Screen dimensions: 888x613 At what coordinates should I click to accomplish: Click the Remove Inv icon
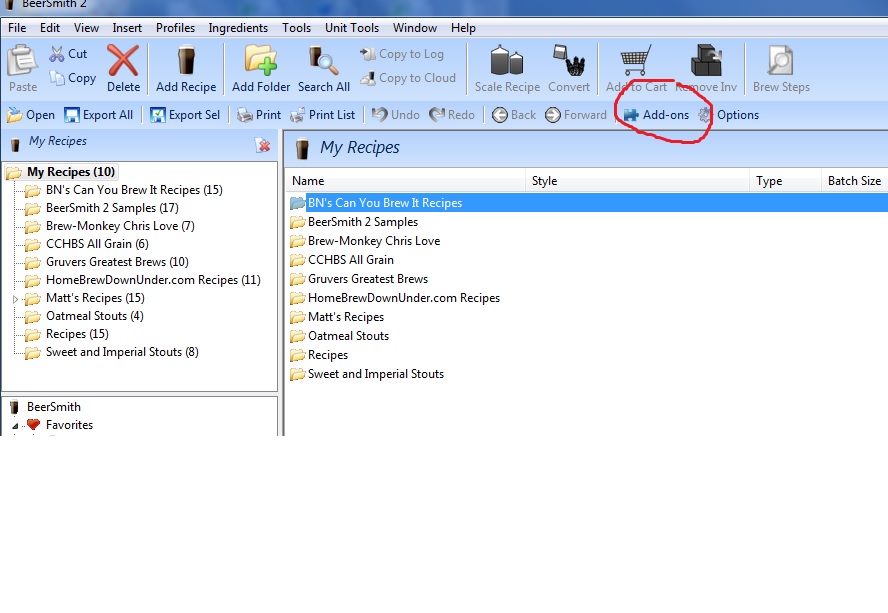[x=706, y=61]
